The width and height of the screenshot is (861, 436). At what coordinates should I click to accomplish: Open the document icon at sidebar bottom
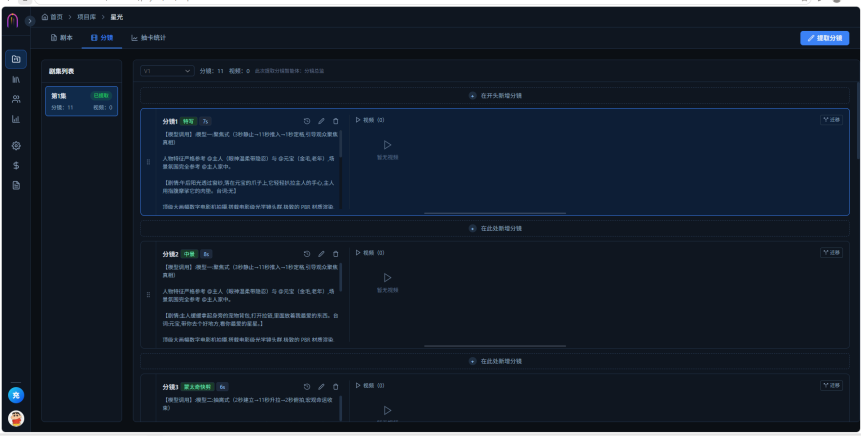16,186
